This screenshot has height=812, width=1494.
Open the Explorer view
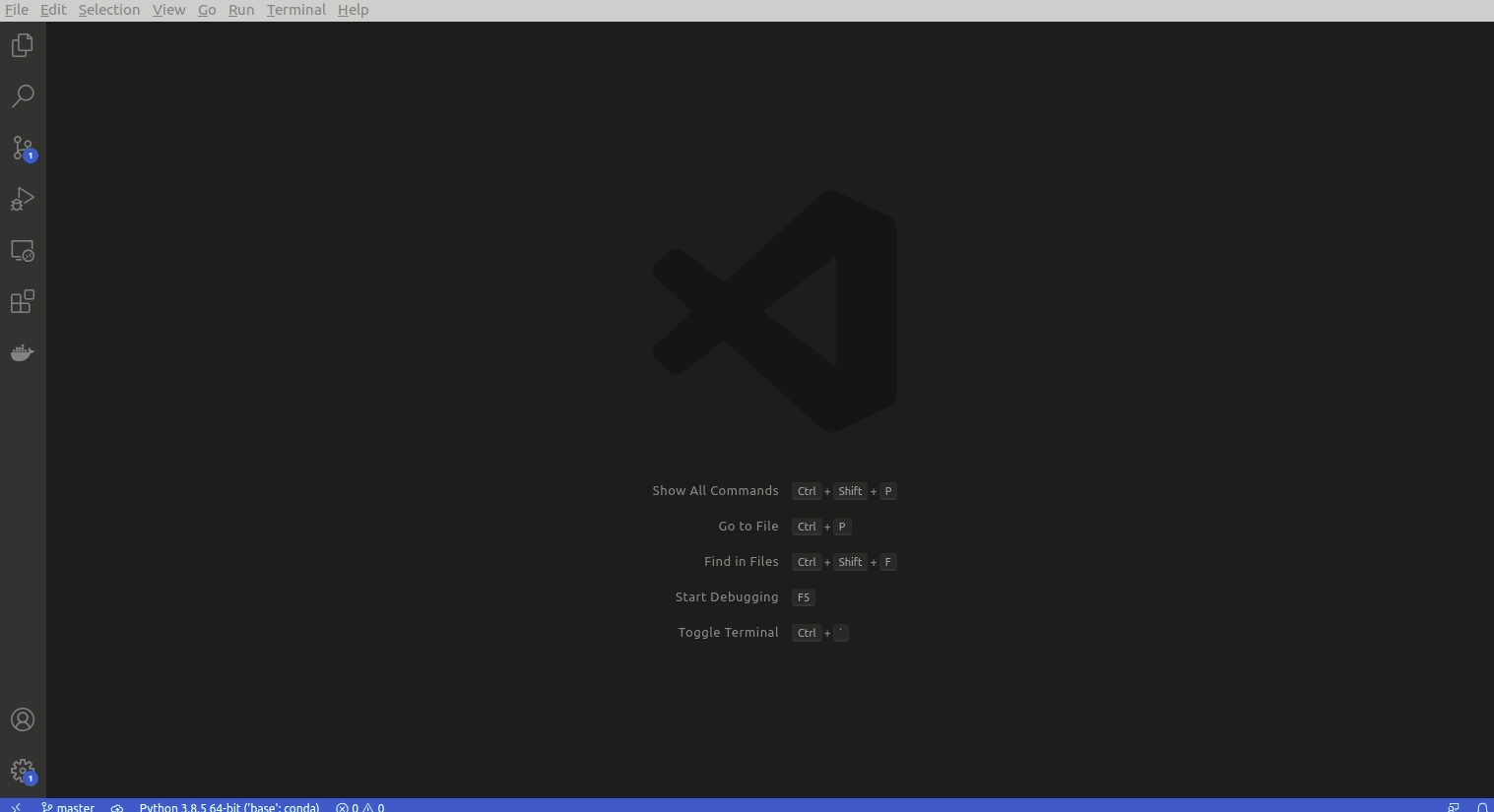tap(23, 45)
